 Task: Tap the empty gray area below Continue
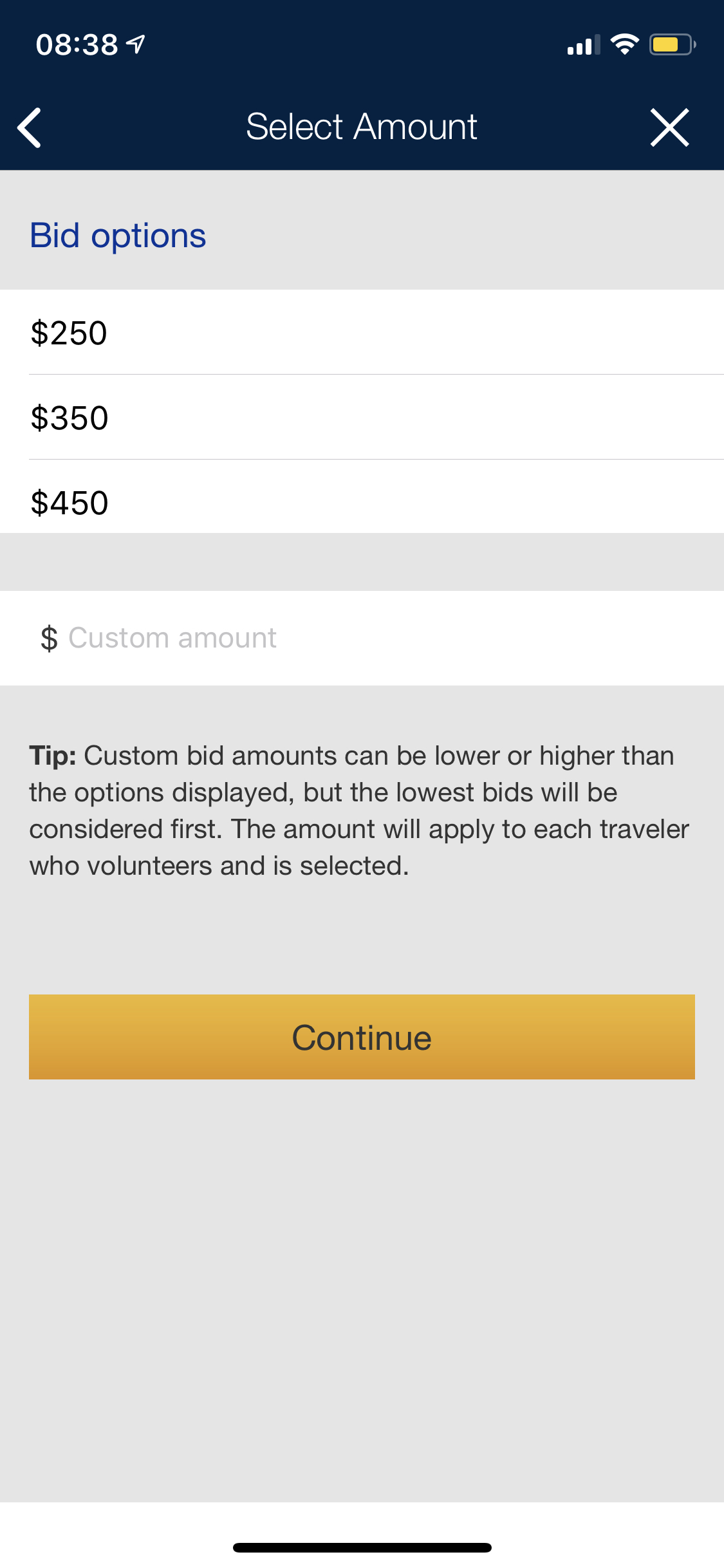[362, 1291]
